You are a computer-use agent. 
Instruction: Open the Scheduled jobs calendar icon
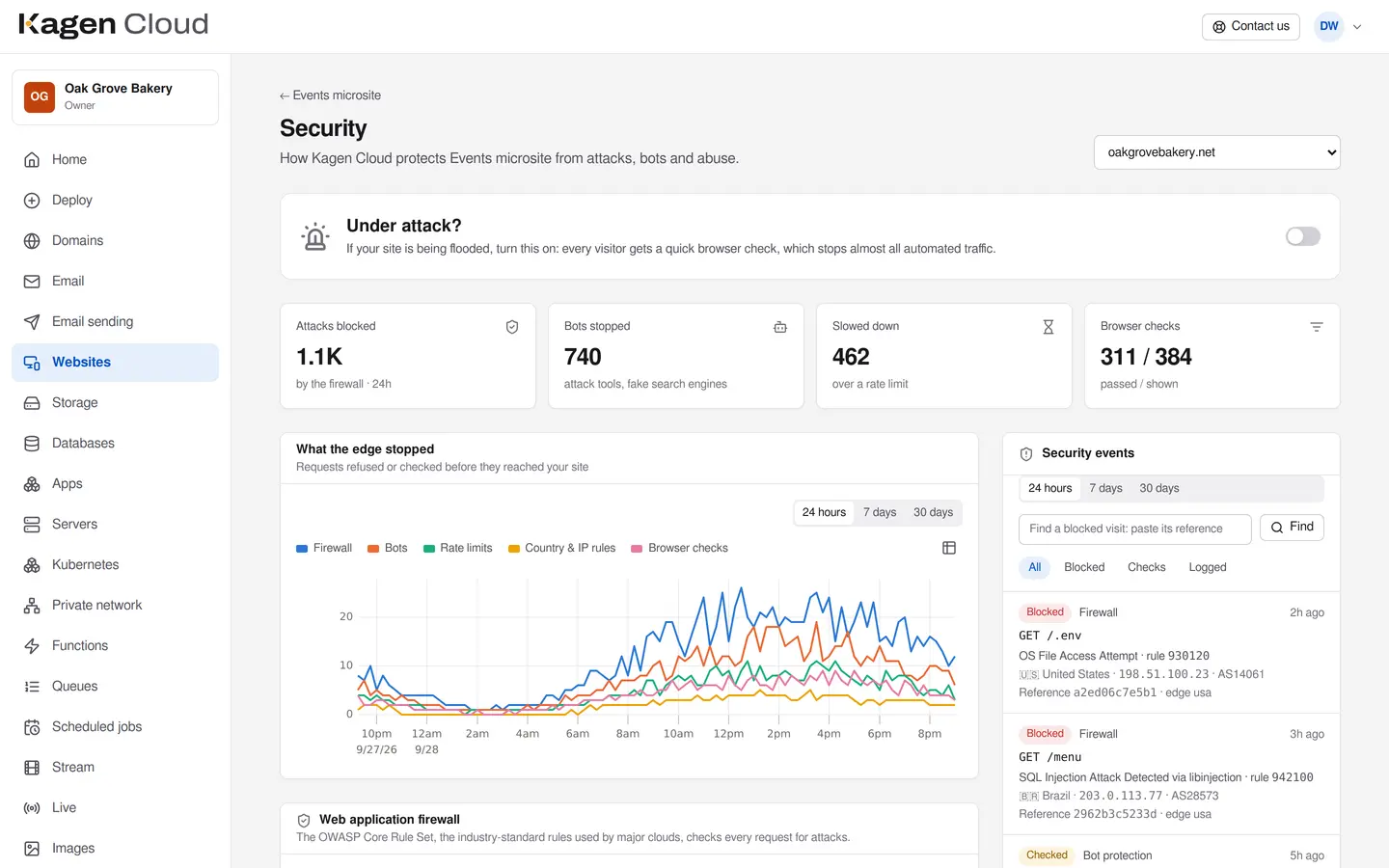click(32, 727)
